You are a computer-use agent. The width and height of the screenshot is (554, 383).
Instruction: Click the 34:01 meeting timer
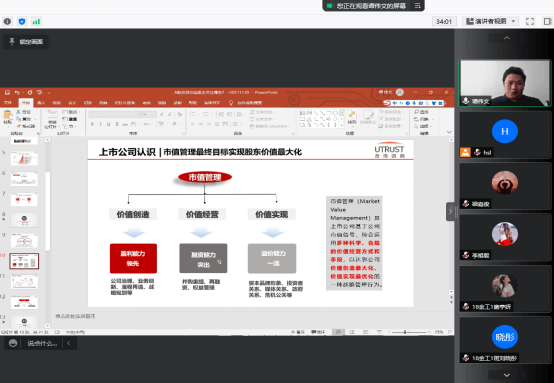[444, 22]
